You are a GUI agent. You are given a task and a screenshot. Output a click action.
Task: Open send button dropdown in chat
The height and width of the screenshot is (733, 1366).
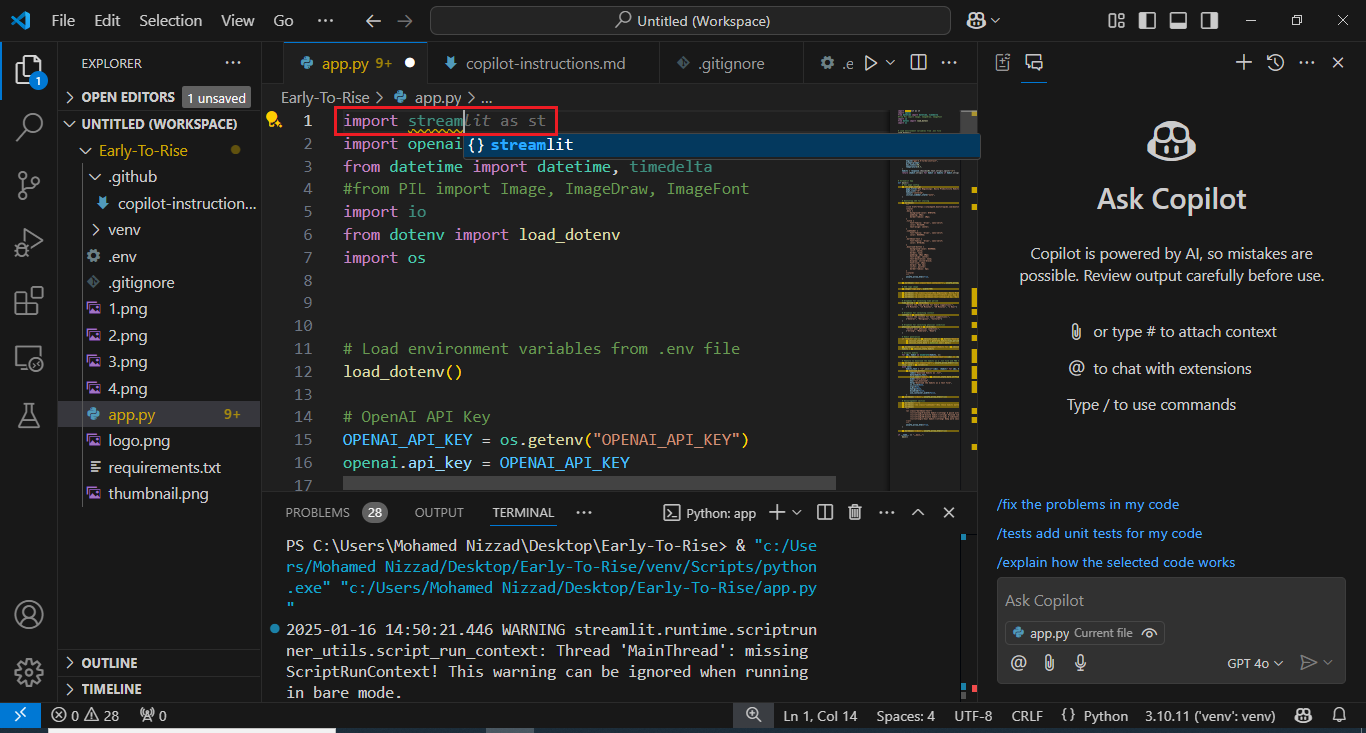1328,662
